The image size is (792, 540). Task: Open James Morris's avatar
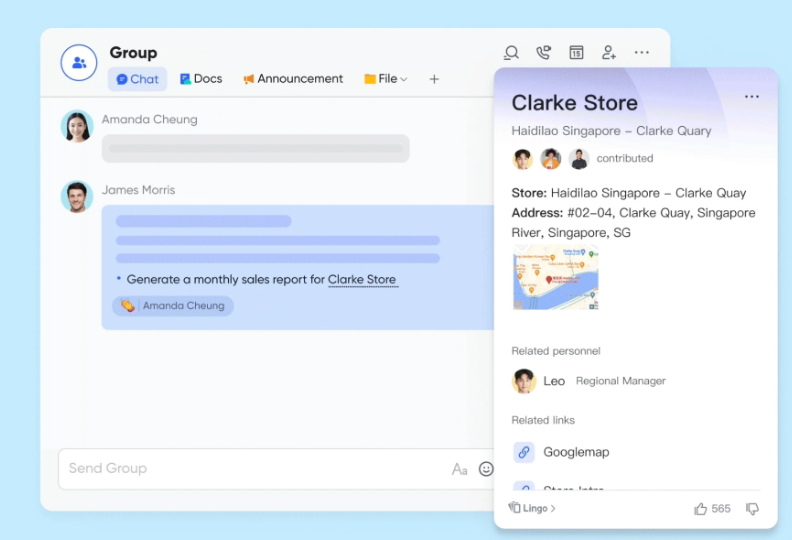77,197
